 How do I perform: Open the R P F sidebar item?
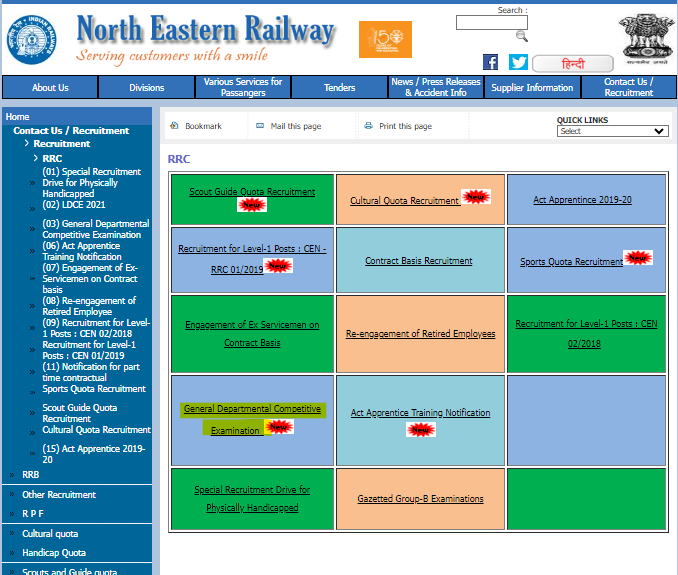click(33, 514)
